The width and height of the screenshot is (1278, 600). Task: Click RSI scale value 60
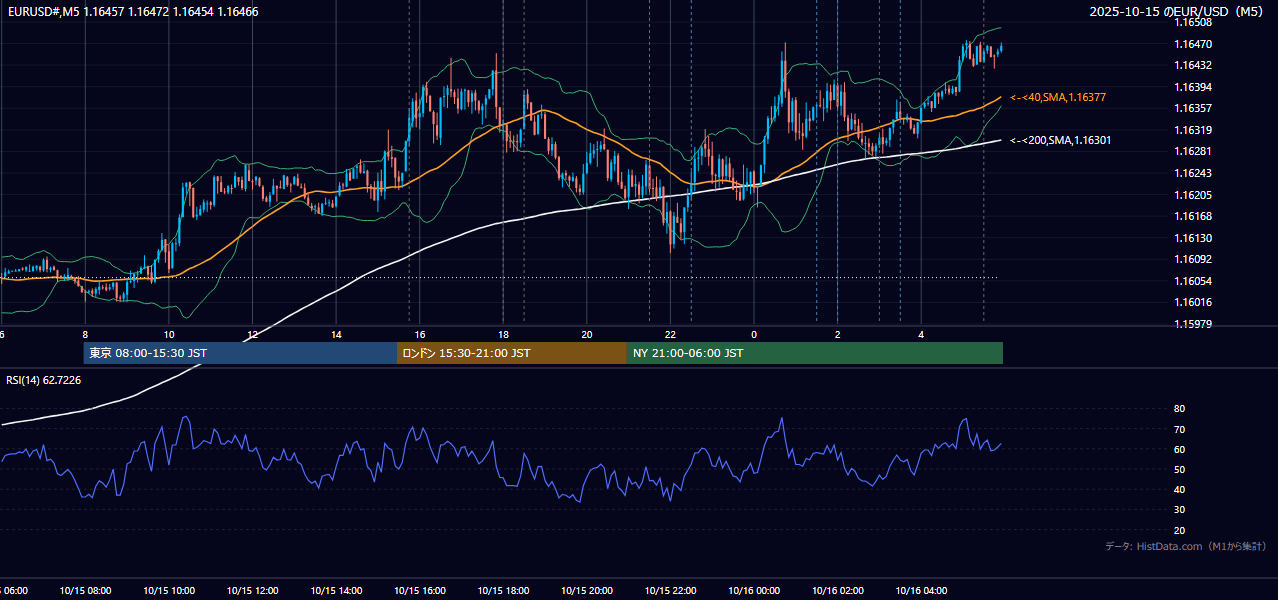point(1179,449)
